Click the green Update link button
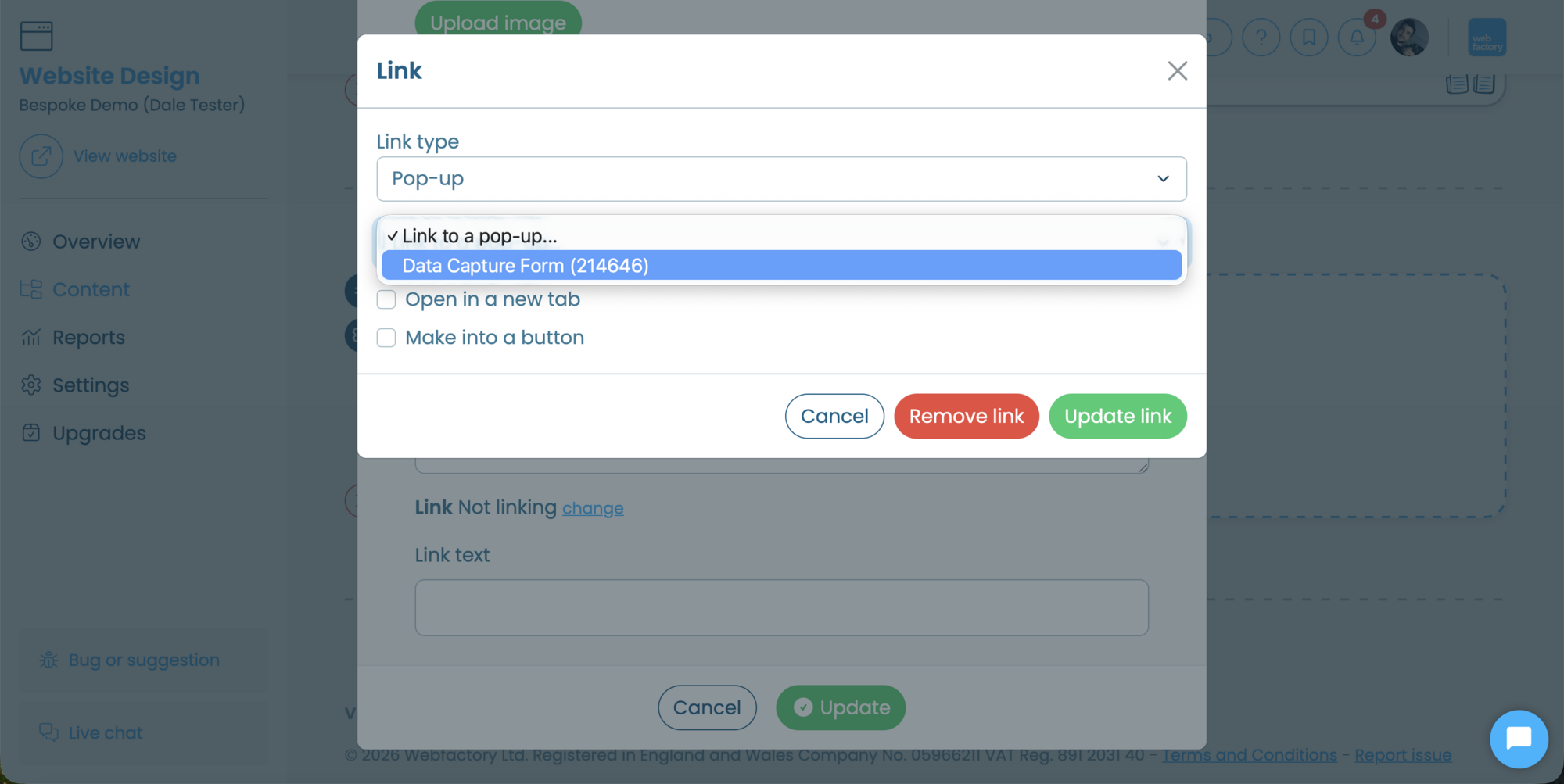This screenshot has height=784, width=1564. pos(1117,416)
